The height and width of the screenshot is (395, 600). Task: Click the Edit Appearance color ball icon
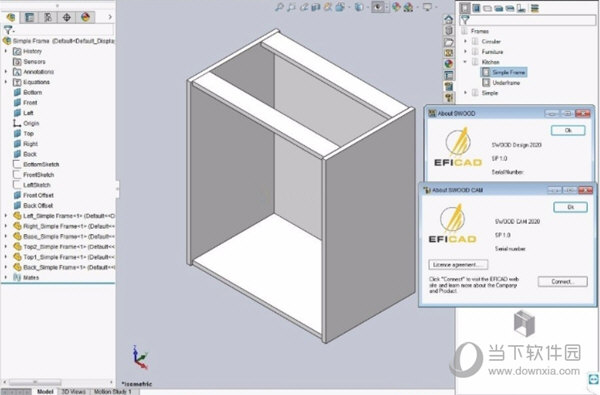[x=396, y=7]
